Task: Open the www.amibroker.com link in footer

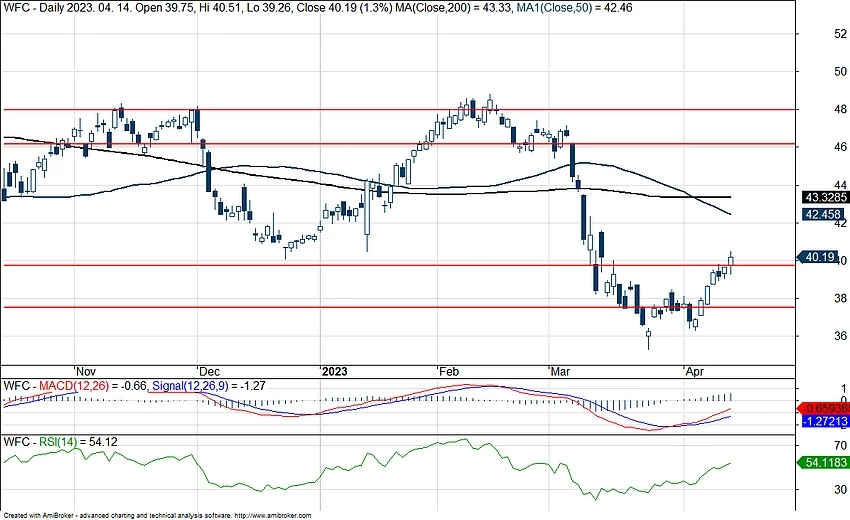Action: pos(273,516)
